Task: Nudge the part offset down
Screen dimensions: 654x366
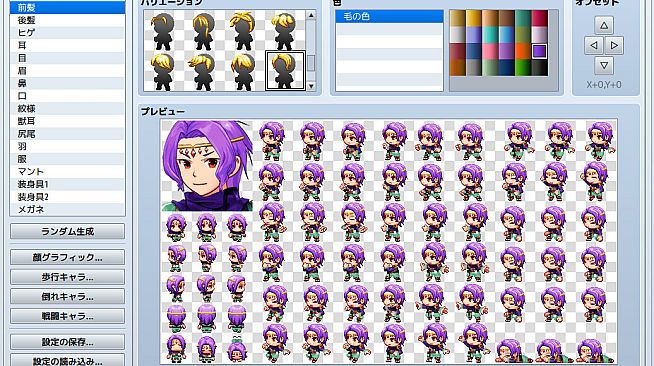Action: [604, 65]
